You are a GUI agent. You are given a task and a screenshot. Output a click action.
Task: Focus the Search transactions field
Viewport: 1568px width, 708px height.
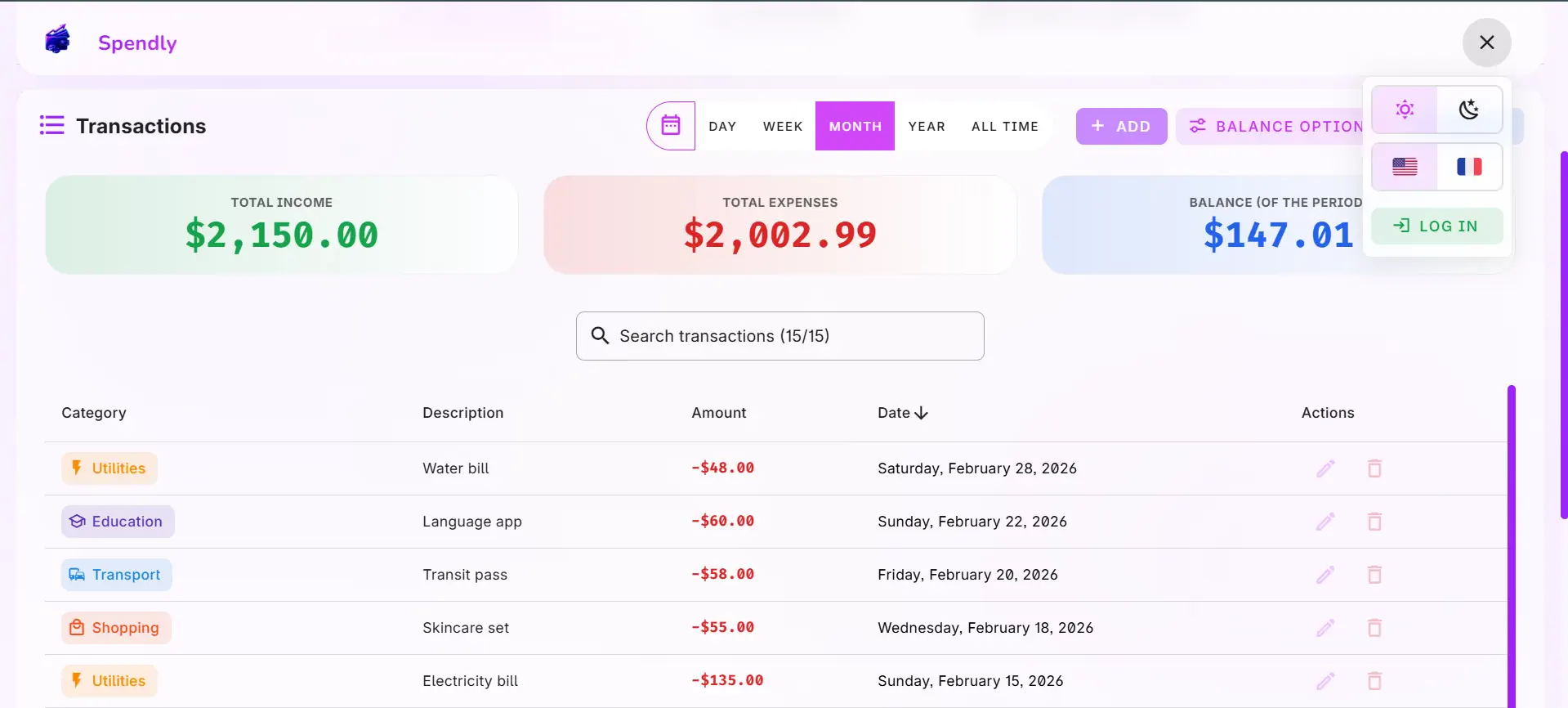click(x=780, y=336)
